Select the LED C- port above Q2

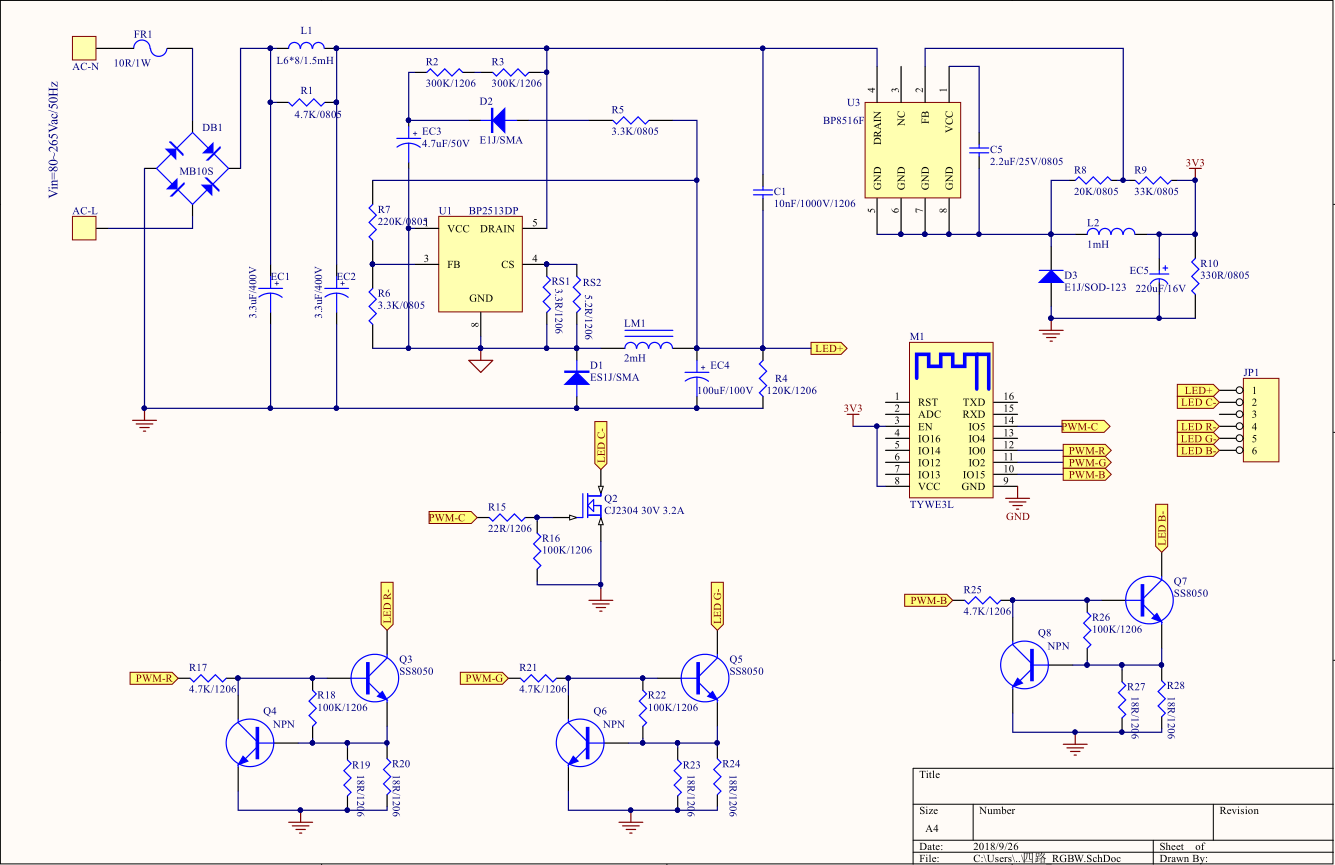click(601, 447)
